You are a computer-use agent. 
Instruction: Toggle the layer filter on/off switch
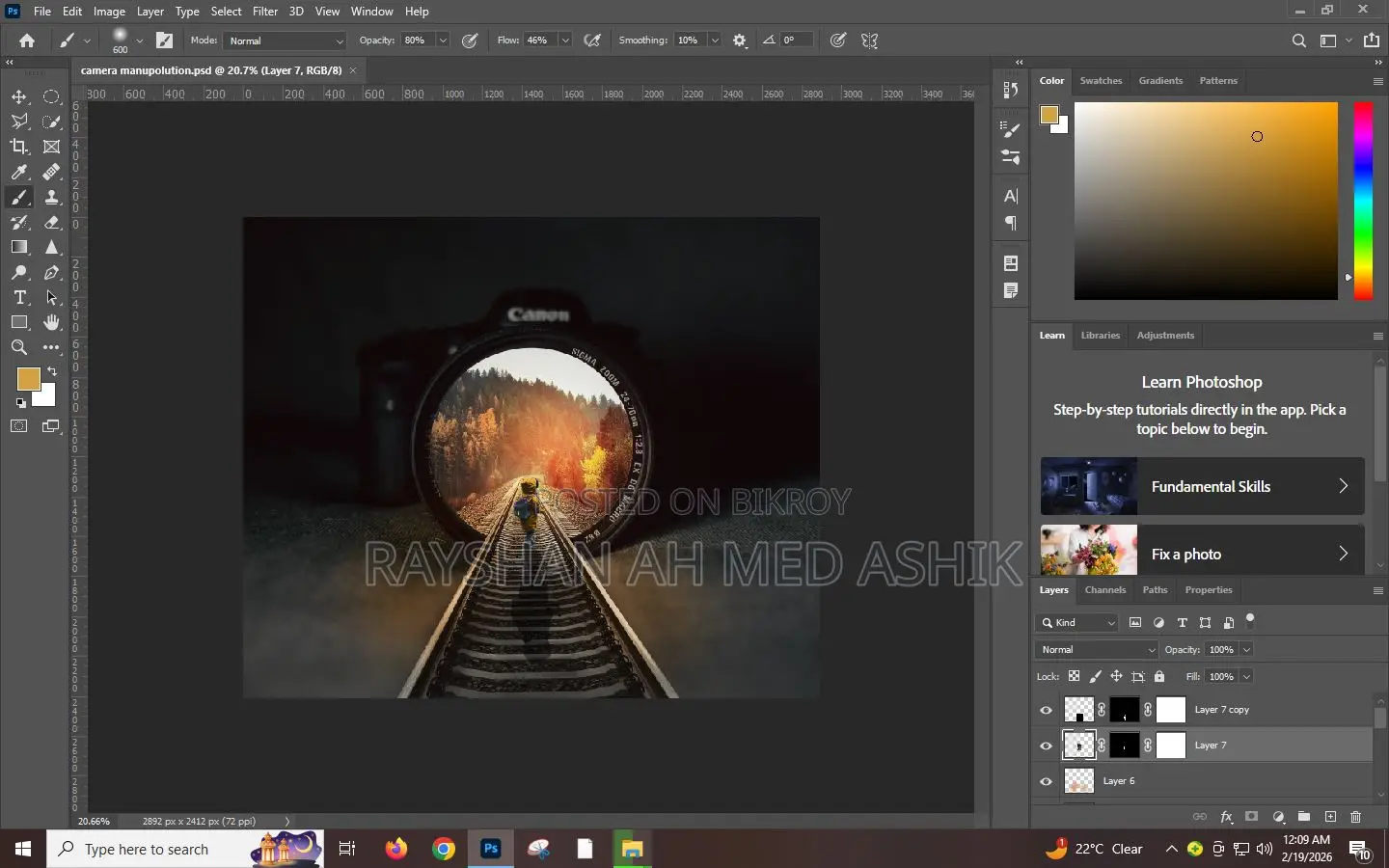point(1250,620)
